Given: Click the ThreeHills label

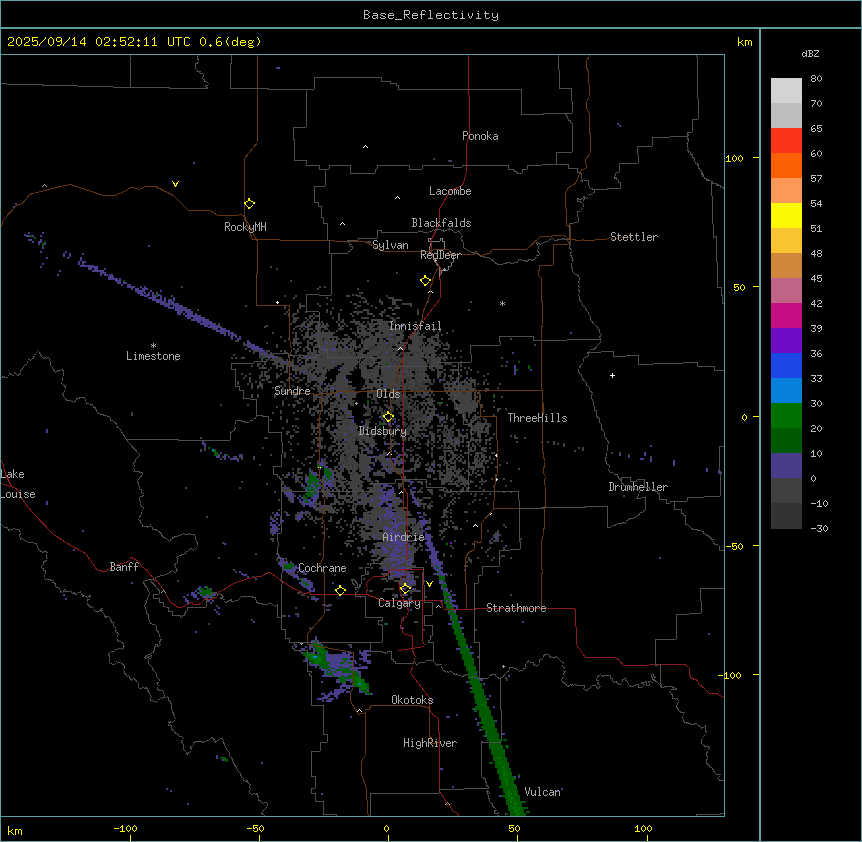Looking at the screenshot, I should (x=537, y=418).
